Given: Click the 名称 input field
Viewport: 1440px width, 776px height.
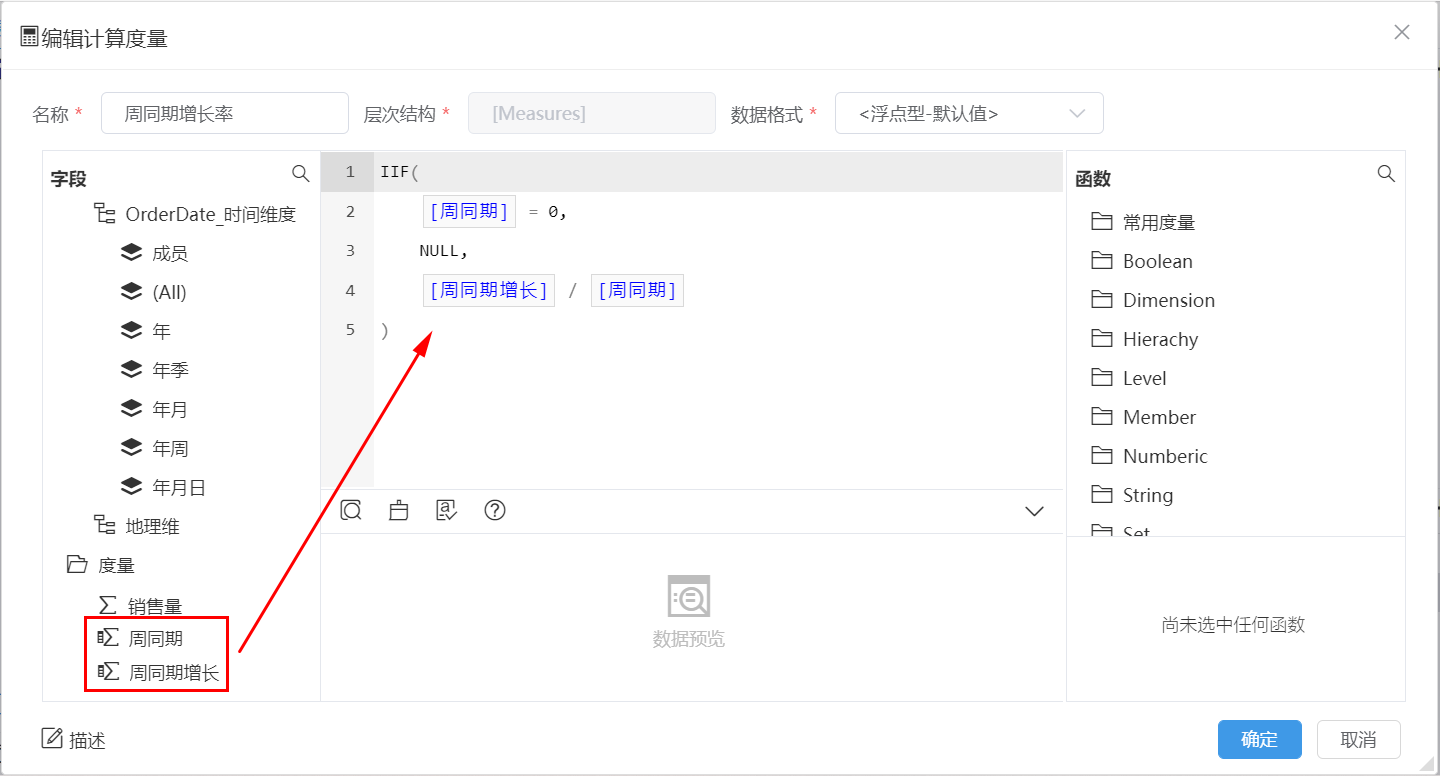Looking at the screenshot, I should click(225, 113).
